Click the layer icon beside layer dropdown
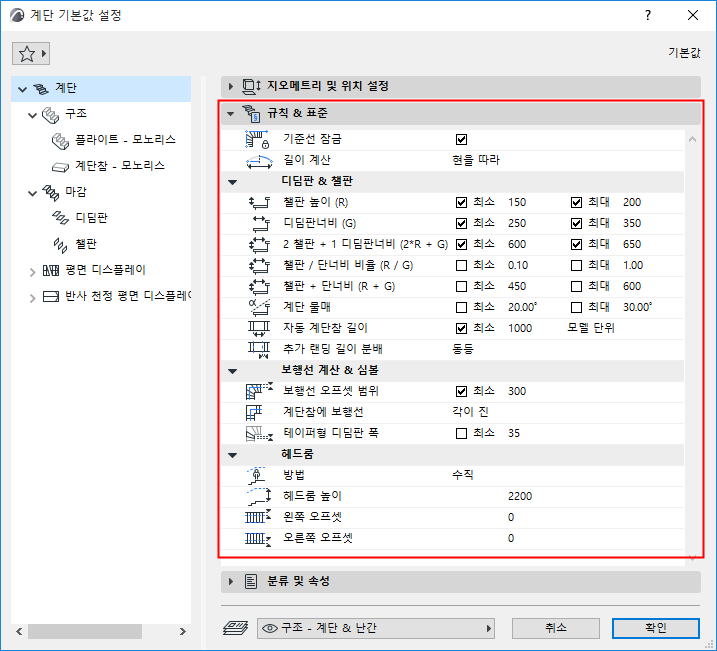This screenshot has width=717, height=651. pos(236,629)
